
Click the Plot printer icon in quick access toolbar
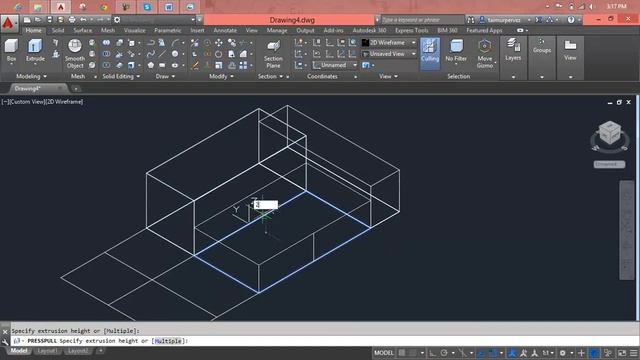(72, 20)
